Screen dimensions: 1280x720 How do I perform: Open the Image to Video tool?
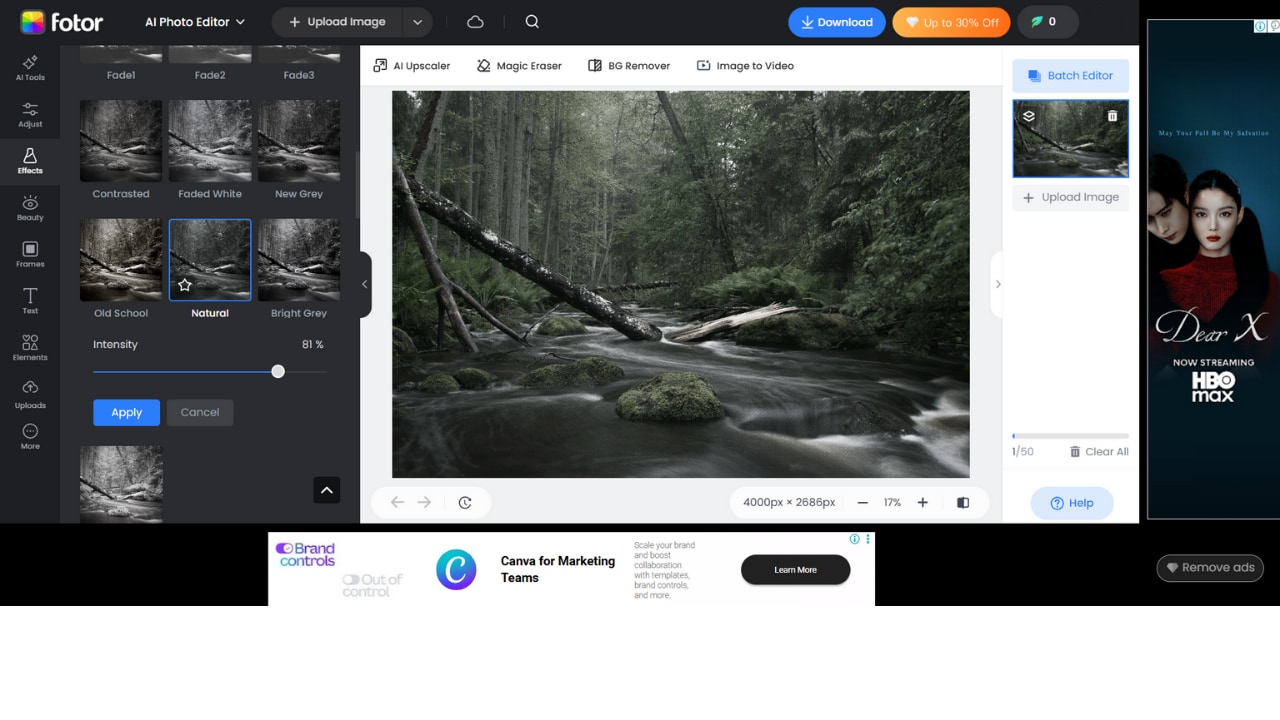[x=745, y=66]
